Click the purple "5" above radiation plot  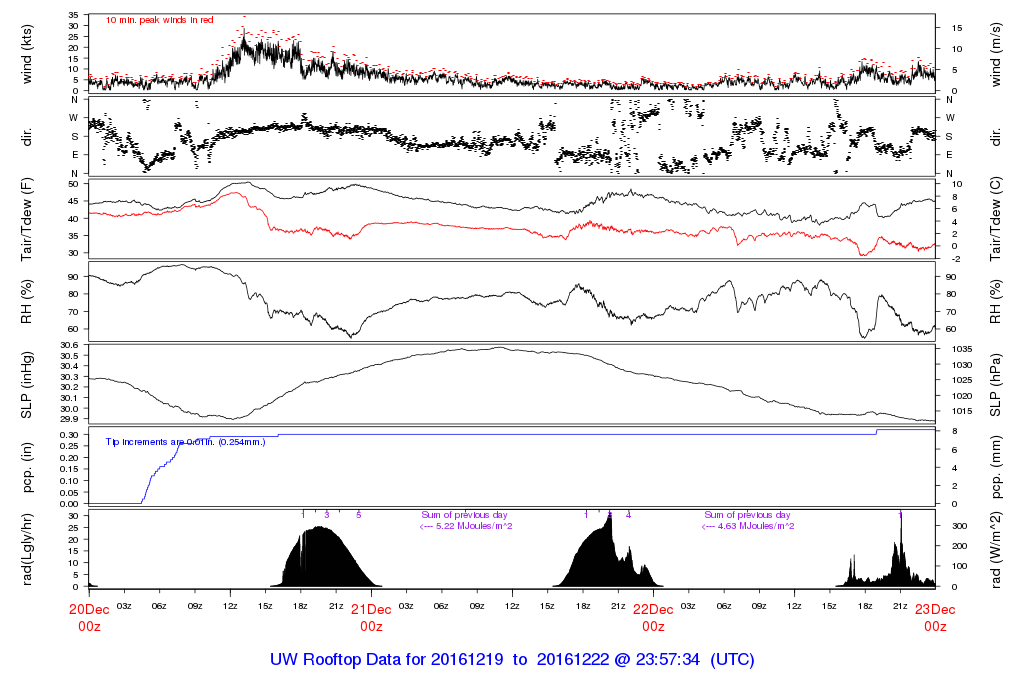pyautogui.click(x=359, y=515)
